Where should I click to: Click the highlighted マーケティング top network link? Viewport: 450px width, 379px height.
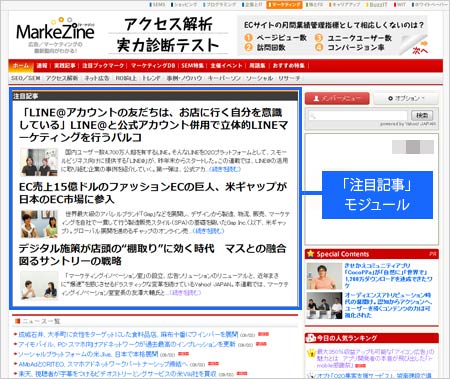[284, 5]
